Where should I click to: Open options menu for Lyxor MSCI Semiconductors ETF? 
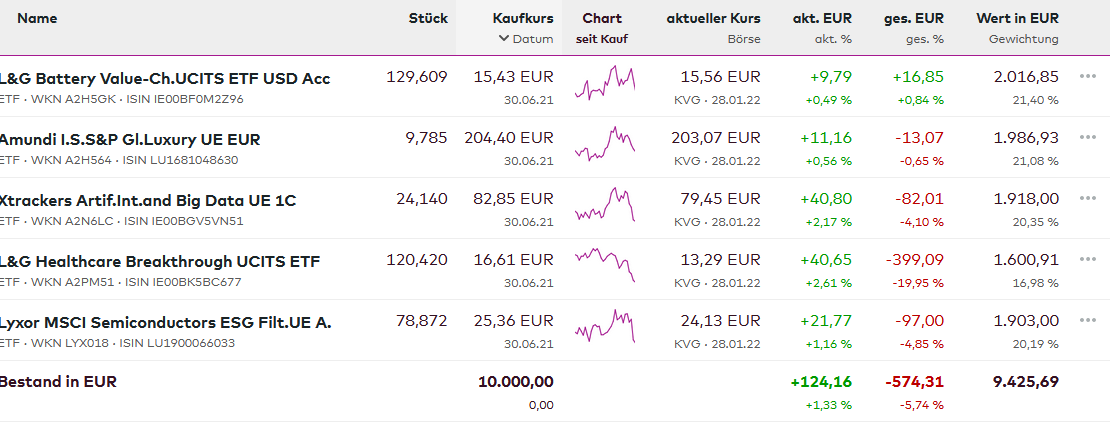(x=1088, y=321)
